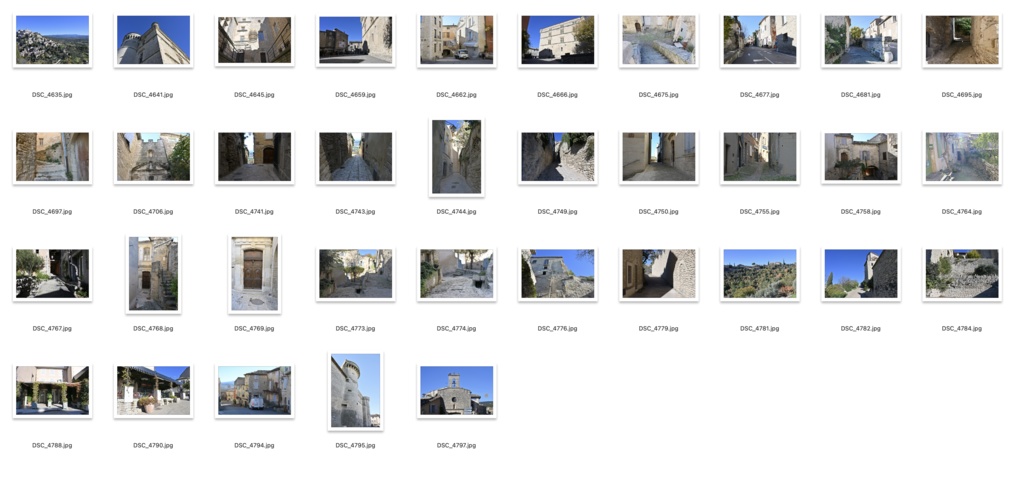Click the DSC_4755.jpg image

(760, 157)
